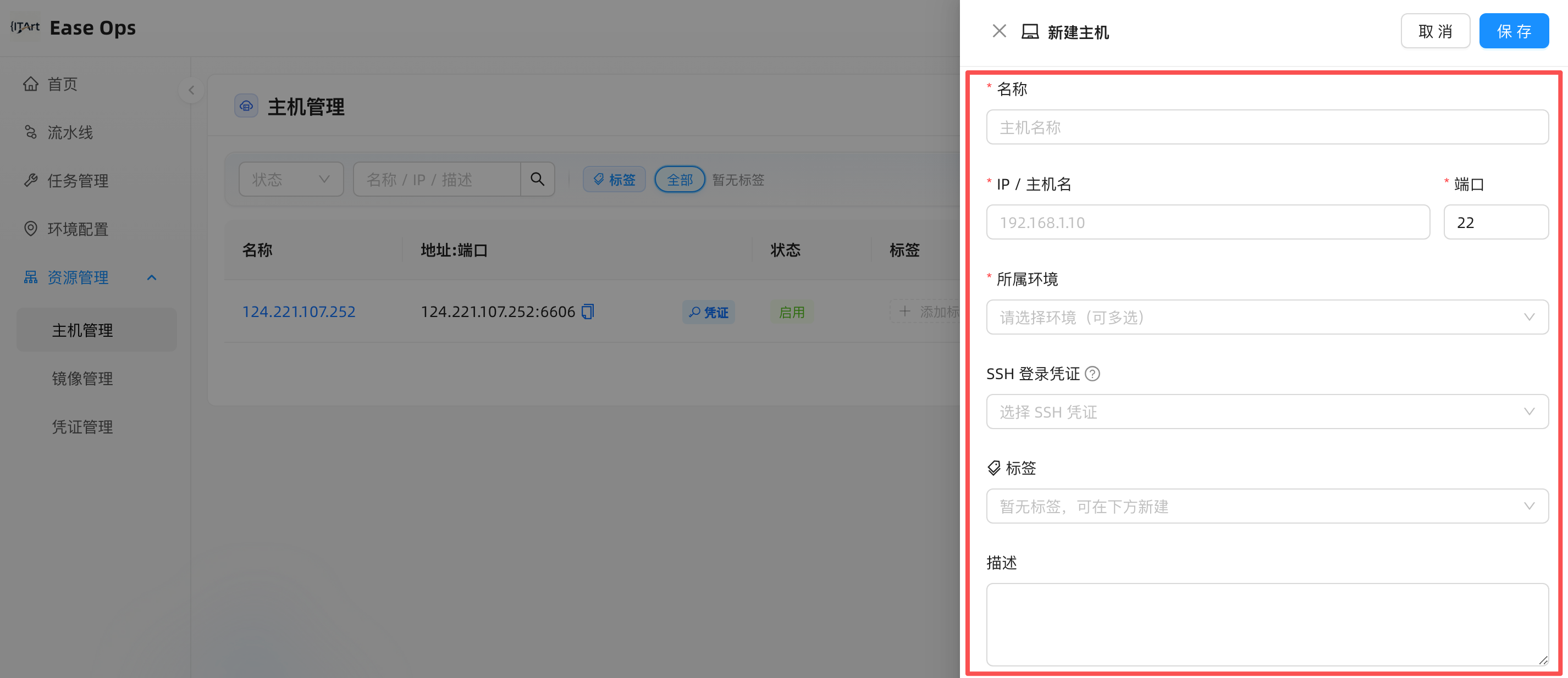Open host link 124.221.107.252

pyautogui.click(x=299, y=312)
